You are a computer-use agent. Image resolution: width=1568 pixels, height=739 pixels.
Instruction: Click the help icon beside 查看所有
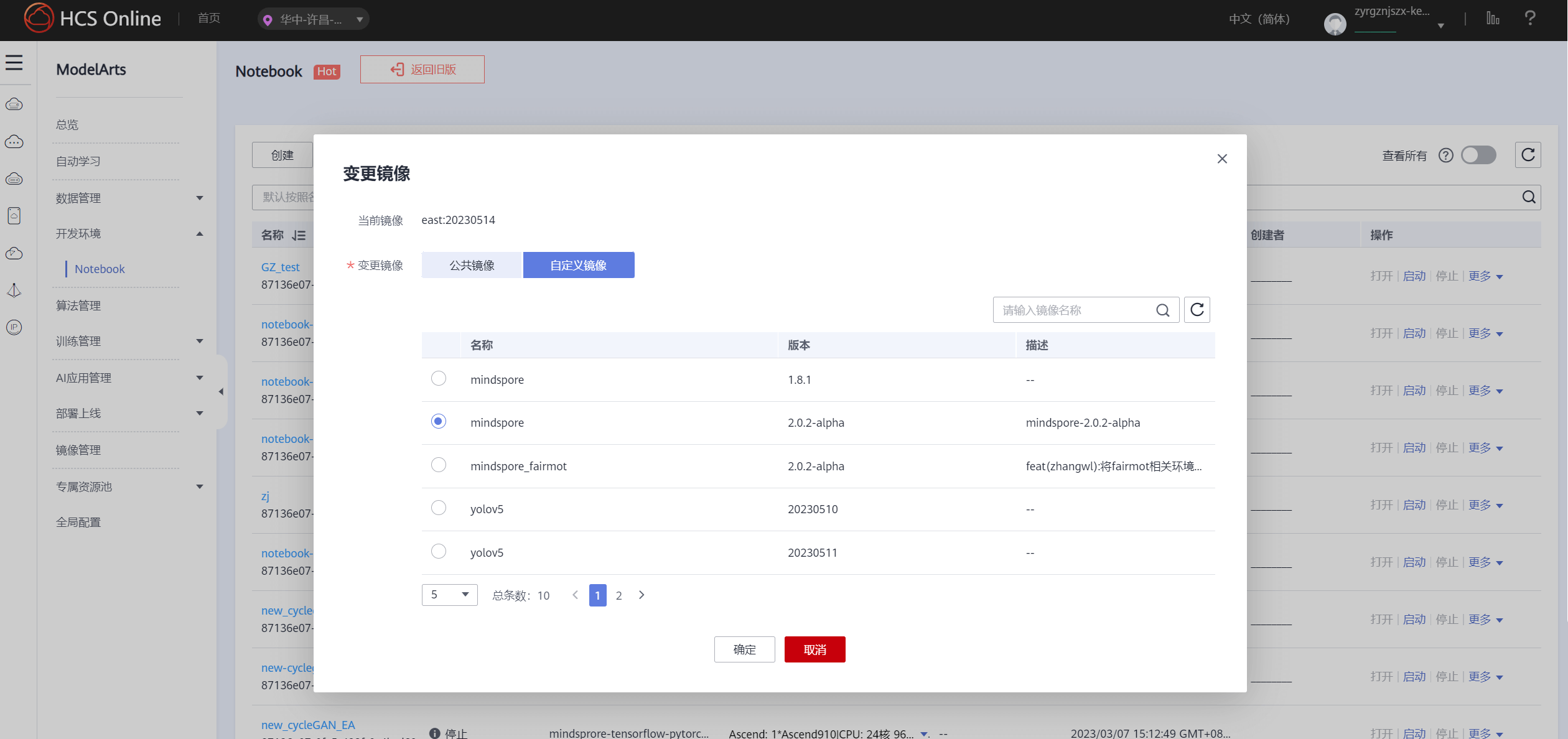[x=1446, y=156]
